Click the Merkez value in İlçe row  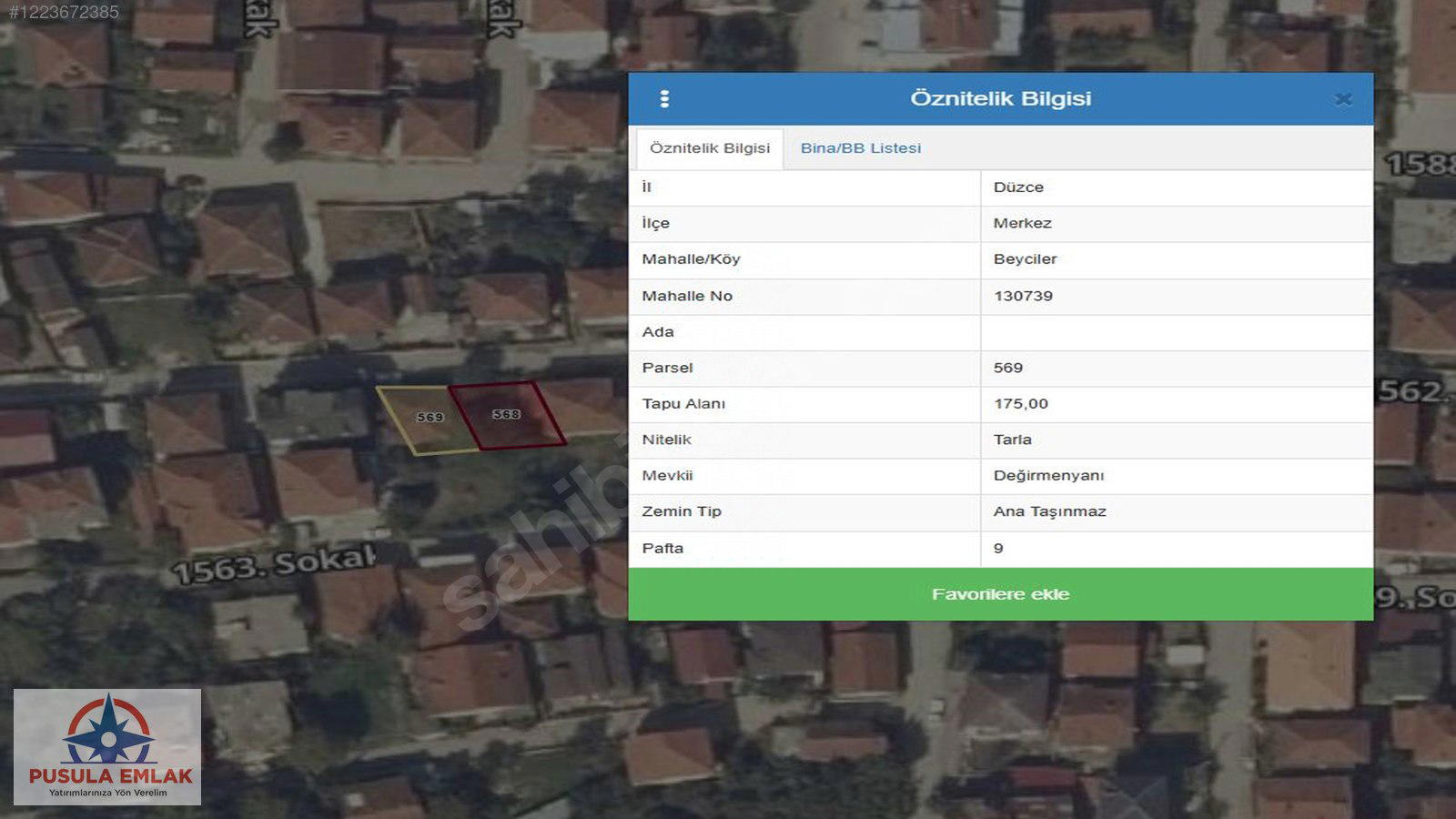click(1022, 224)
